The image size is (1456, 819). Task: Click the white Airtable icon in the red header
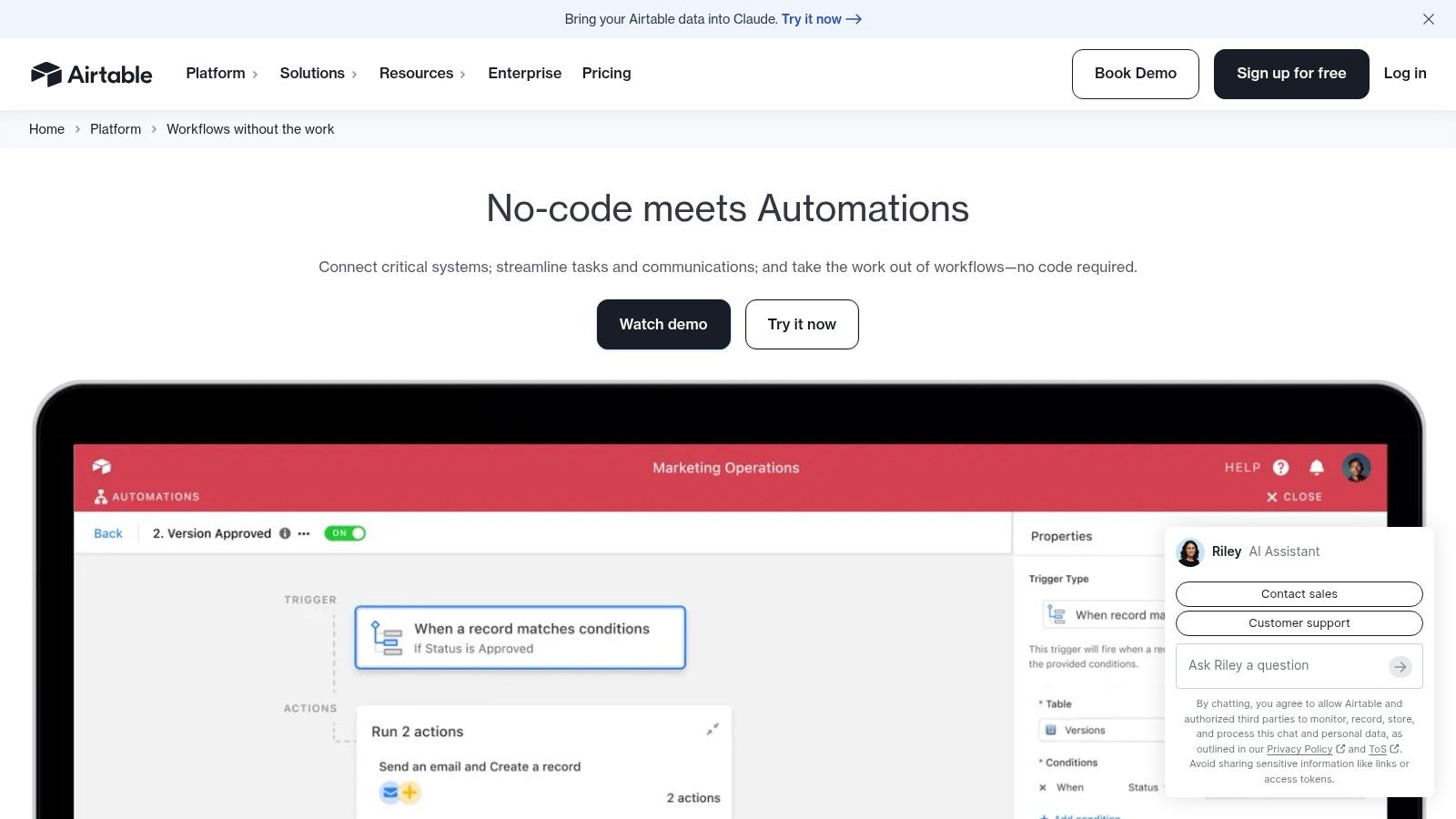101,467
